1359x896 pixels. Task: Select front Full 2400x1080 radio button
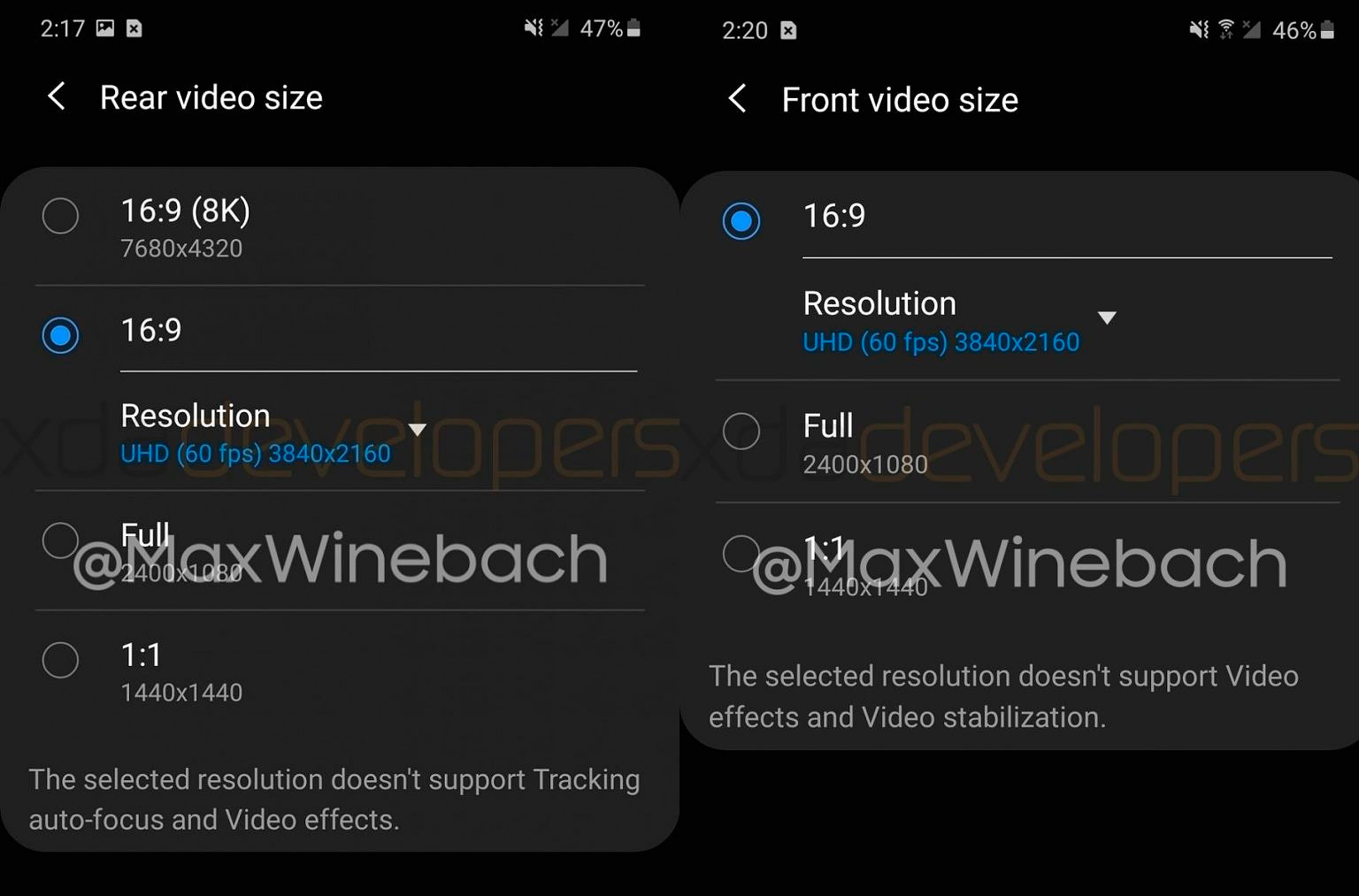[x=741, y=432]
